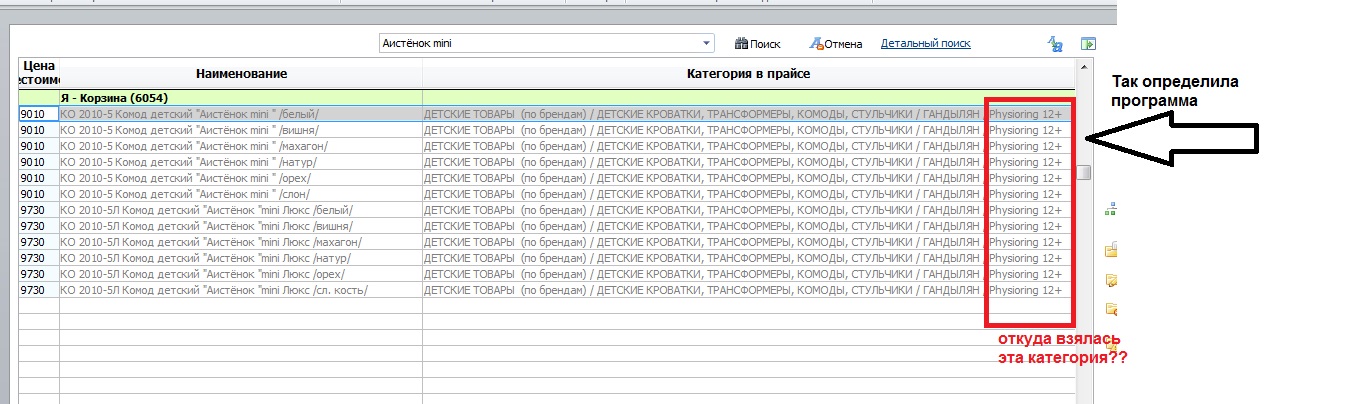Click price cell 9010 in the /белый/ mini row
Image resolution: width=1360 pixels, height=404 pixels.
(x=39, y=114)
